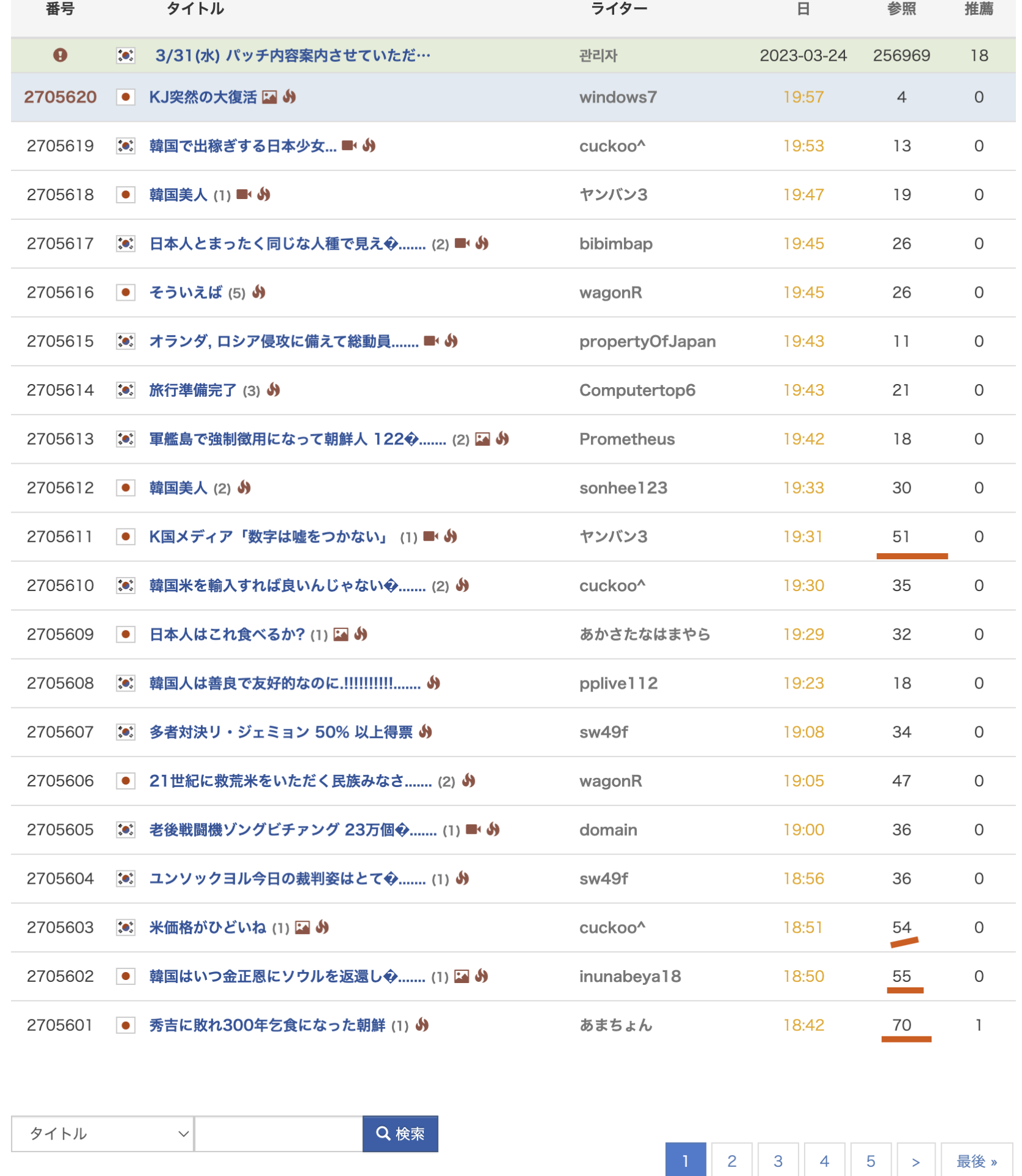Go to page 2 of the list
1022x1176 pixels.
click(732, 1161)
